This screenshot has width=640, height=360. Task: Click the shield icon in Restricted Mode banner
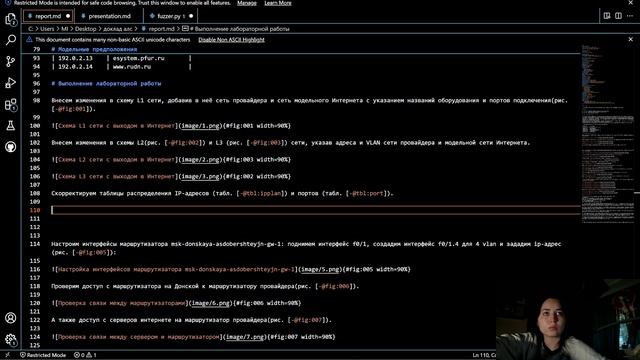click(8, 2)
